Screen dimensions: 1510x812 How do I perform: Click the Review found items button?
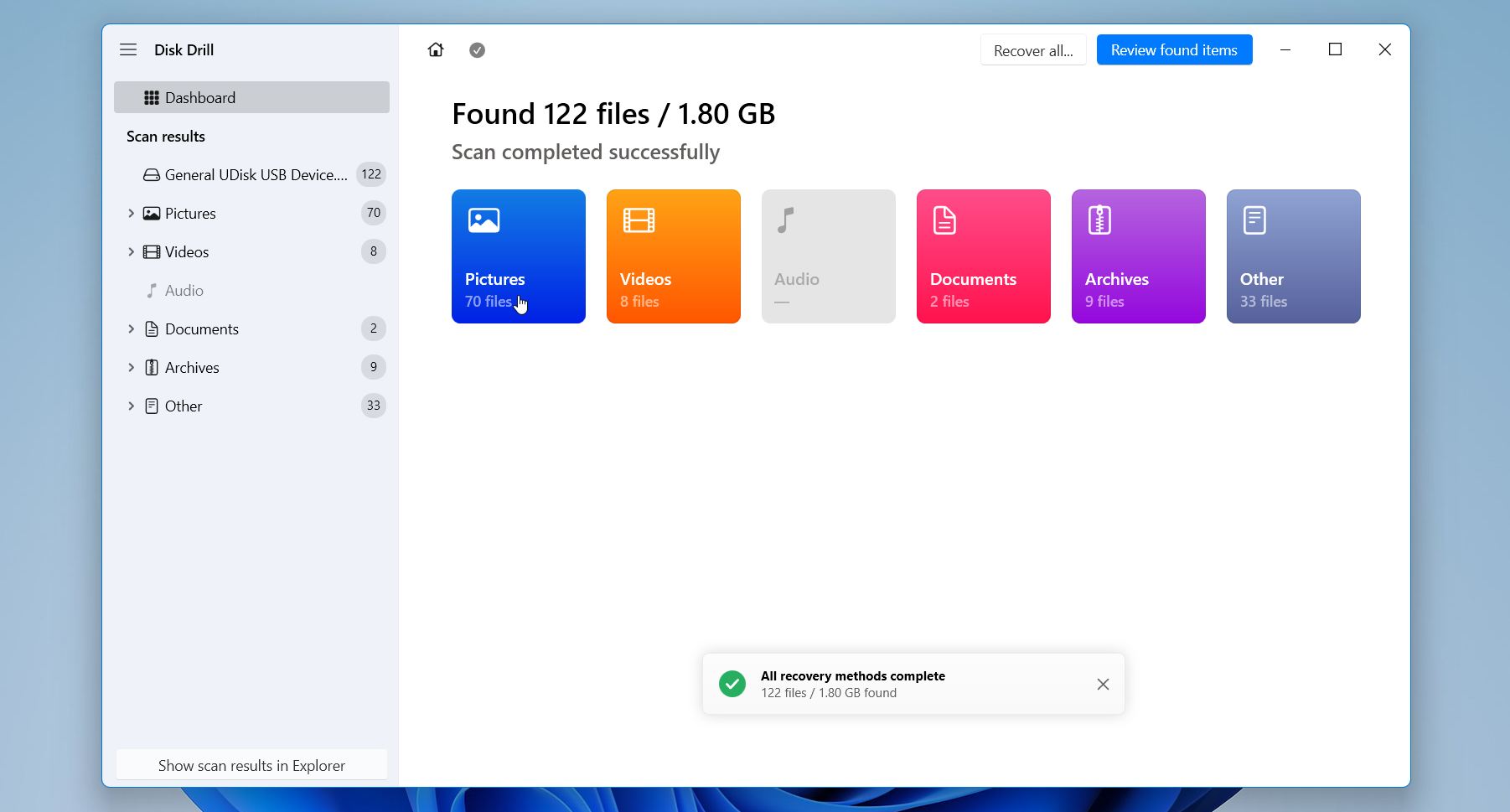pyautogui.click(x=1173, y=49)
